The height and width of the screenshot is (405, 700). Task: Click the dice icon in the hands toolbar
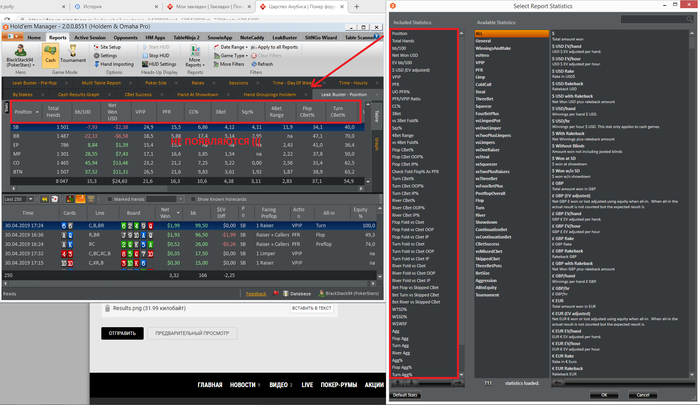tap(54, 199)
